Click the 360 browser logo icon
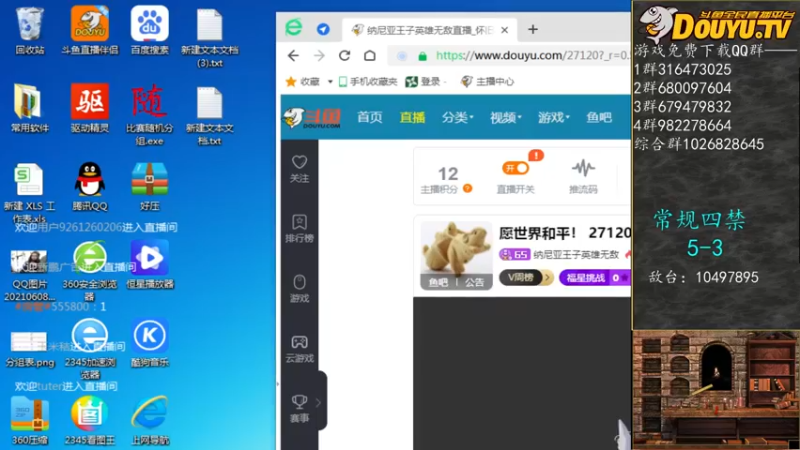 click(x=294, y=27)
